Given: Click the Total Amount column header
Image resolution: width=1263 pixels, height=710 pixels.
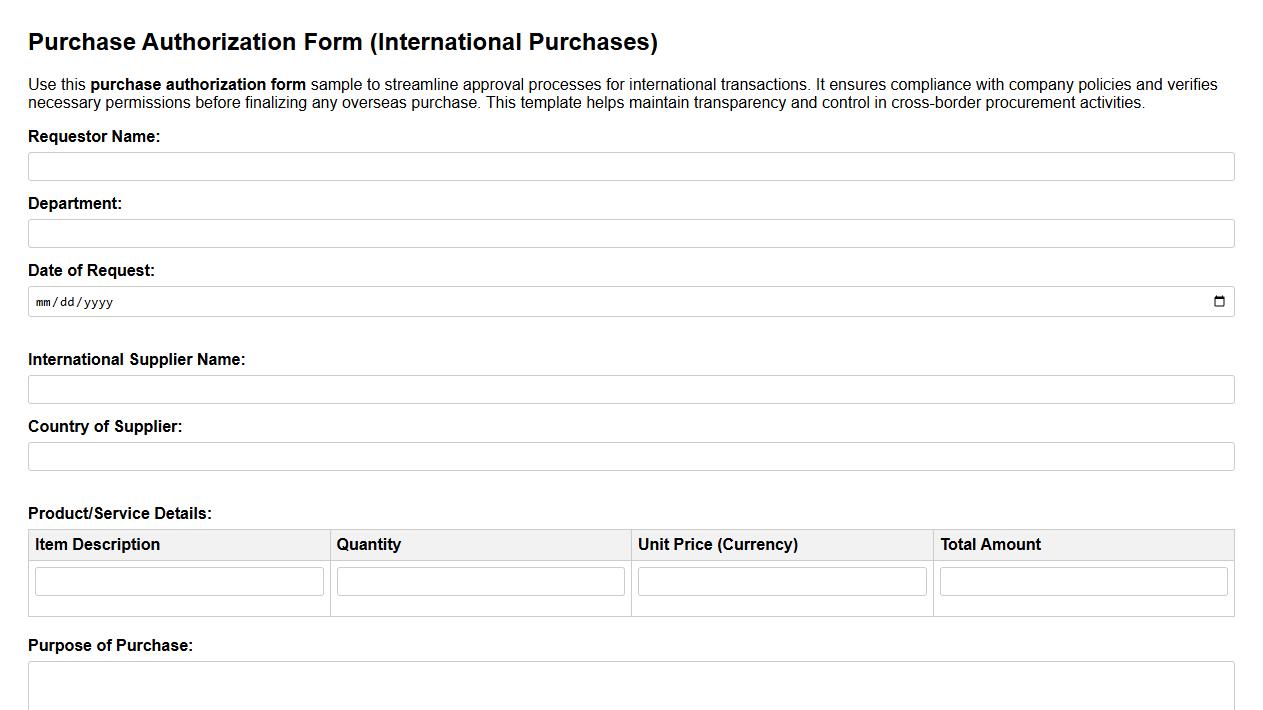Looking at the screenshot, I should point(989,544).
